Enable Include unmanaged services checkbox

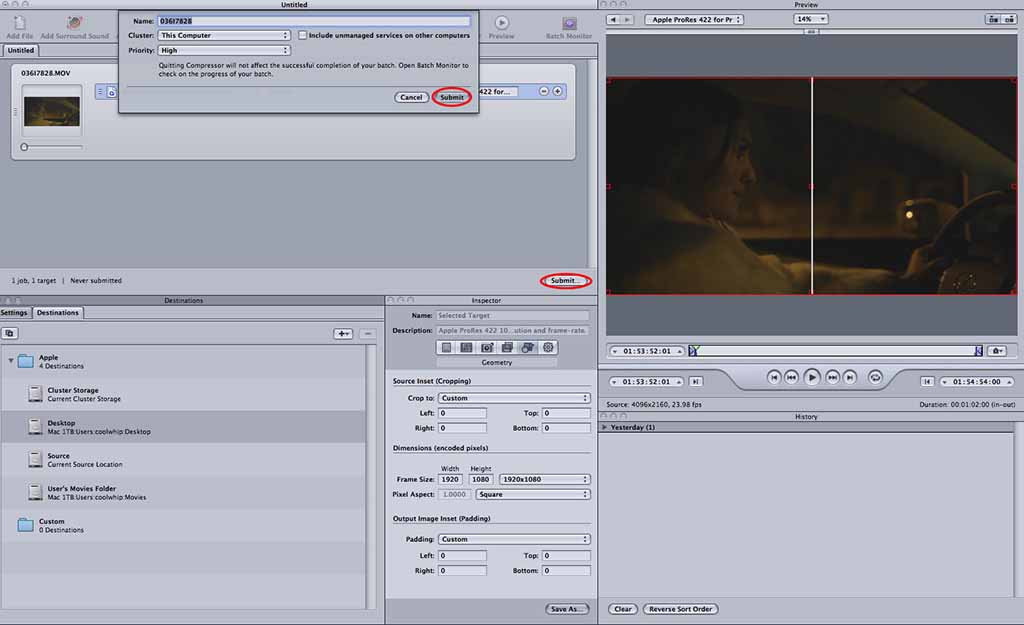click(x=303, y=35)
